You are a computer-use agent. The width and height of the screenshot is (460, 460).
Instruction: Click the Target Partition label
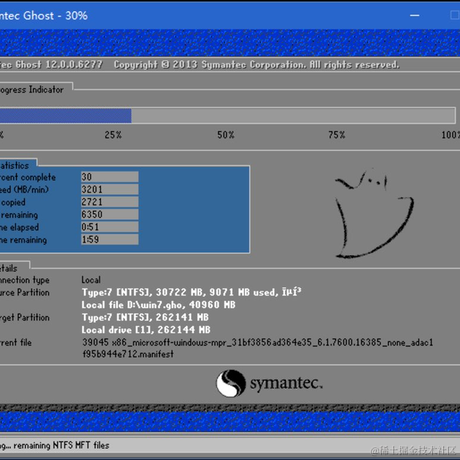pos(25,317)
